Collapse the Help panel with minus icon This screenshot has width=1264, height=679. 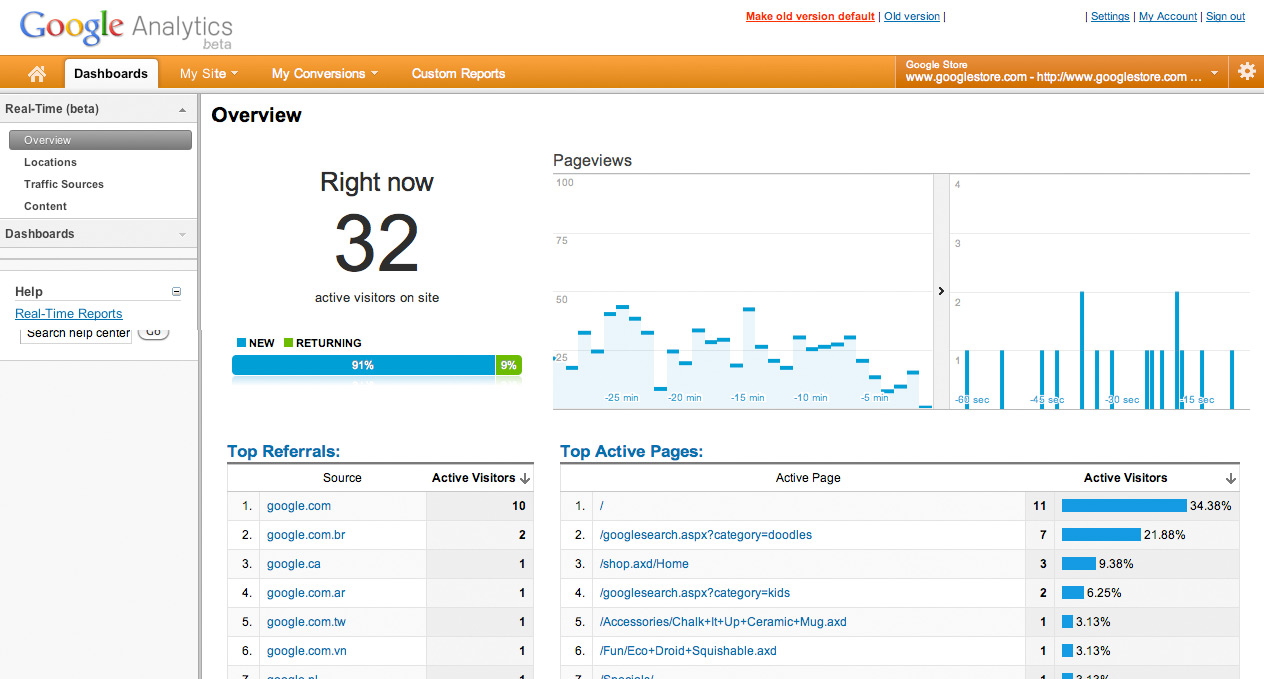click(x=177, y=292)
